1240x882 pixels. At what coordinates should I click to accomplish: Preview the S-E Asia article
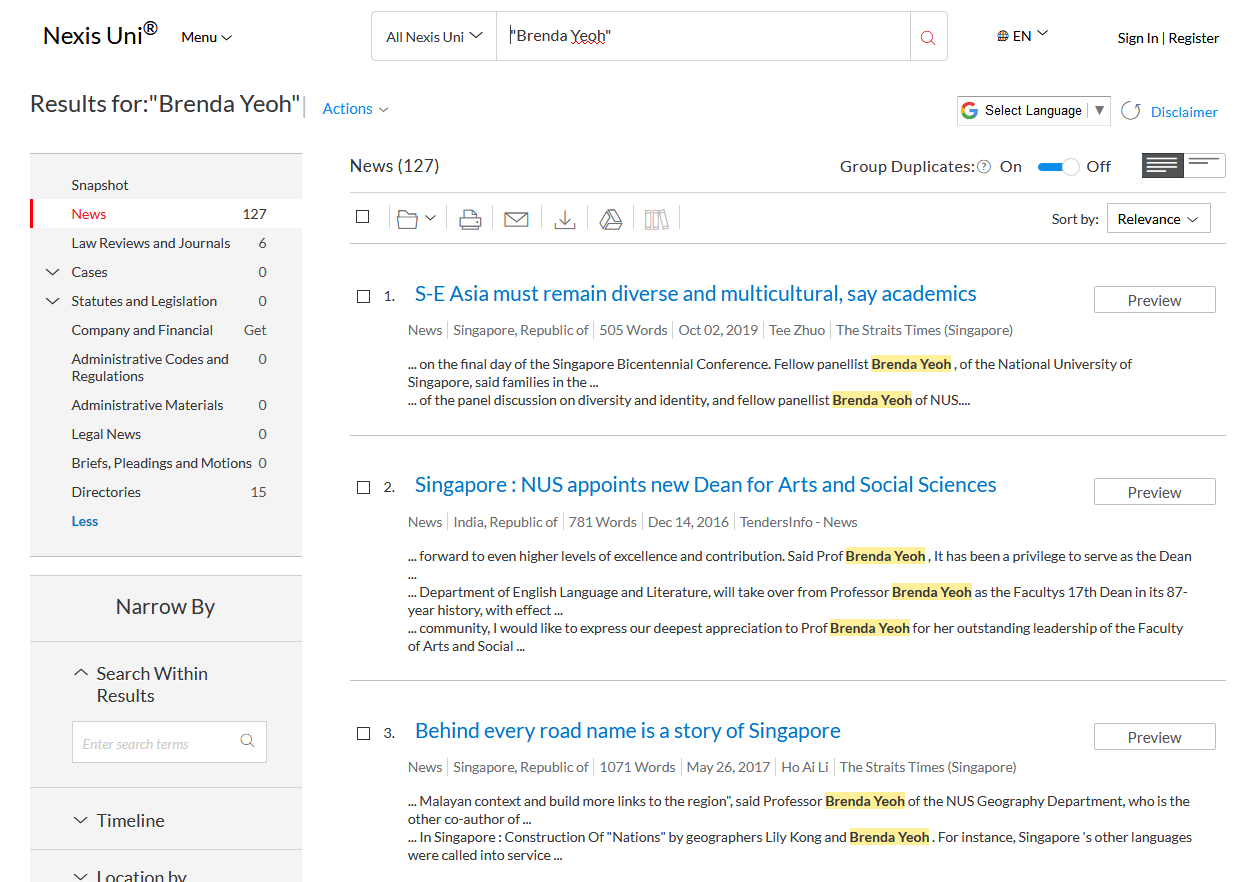[1154, 300]
